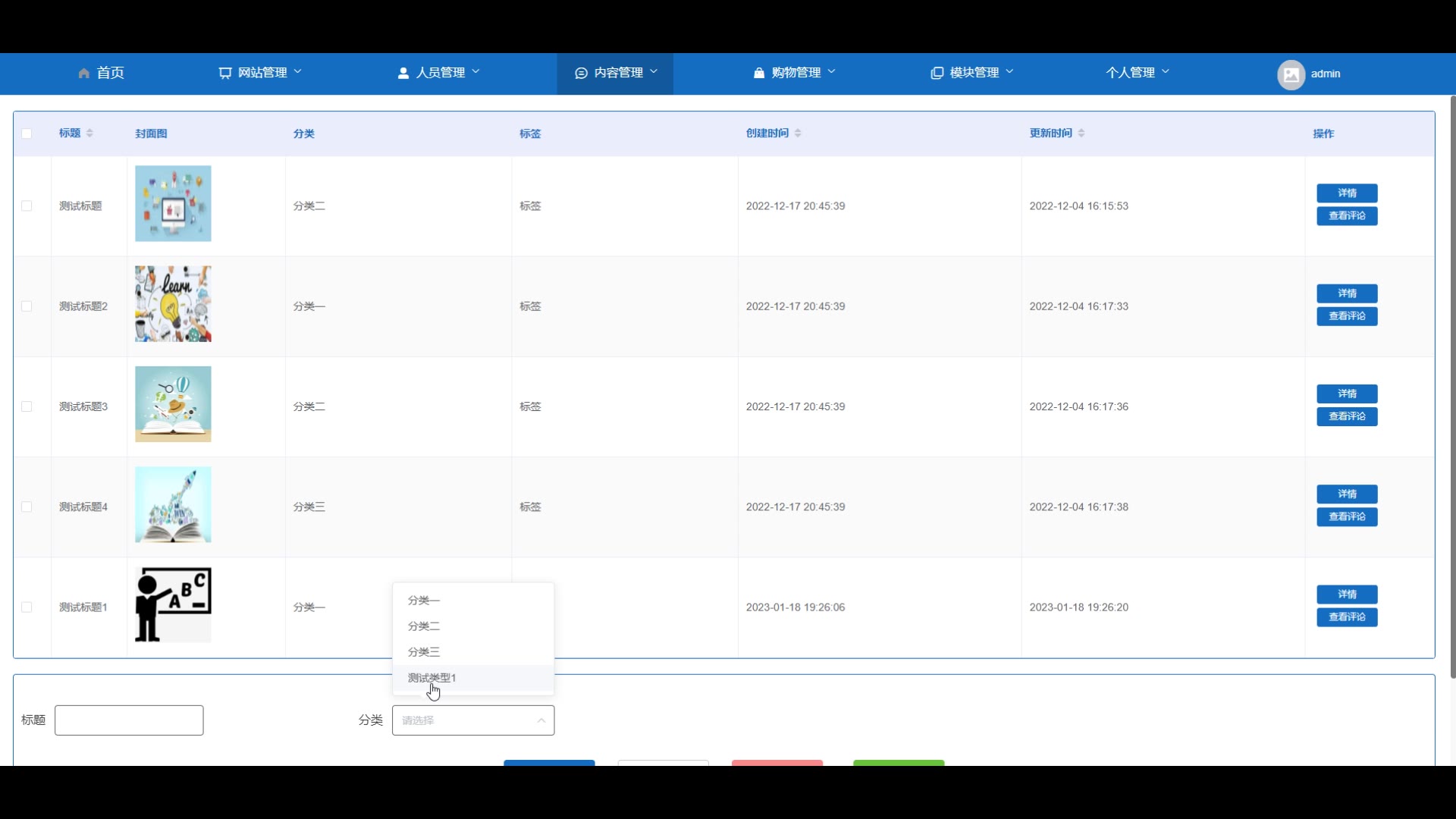
Task: Sort the table by the 标题 column arrows
Action: point(89,133)
